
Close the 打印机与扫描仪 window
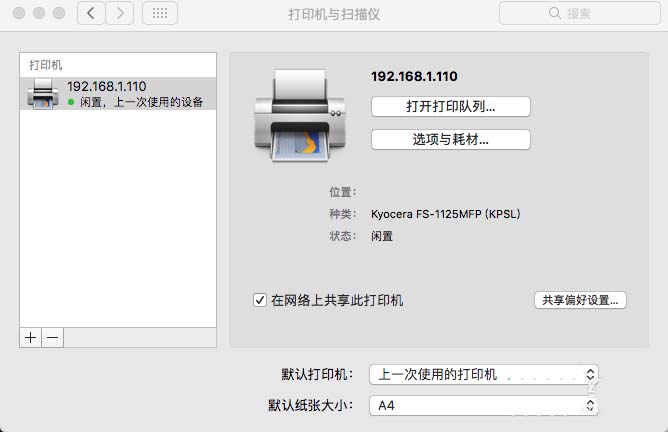coord(19,13)
